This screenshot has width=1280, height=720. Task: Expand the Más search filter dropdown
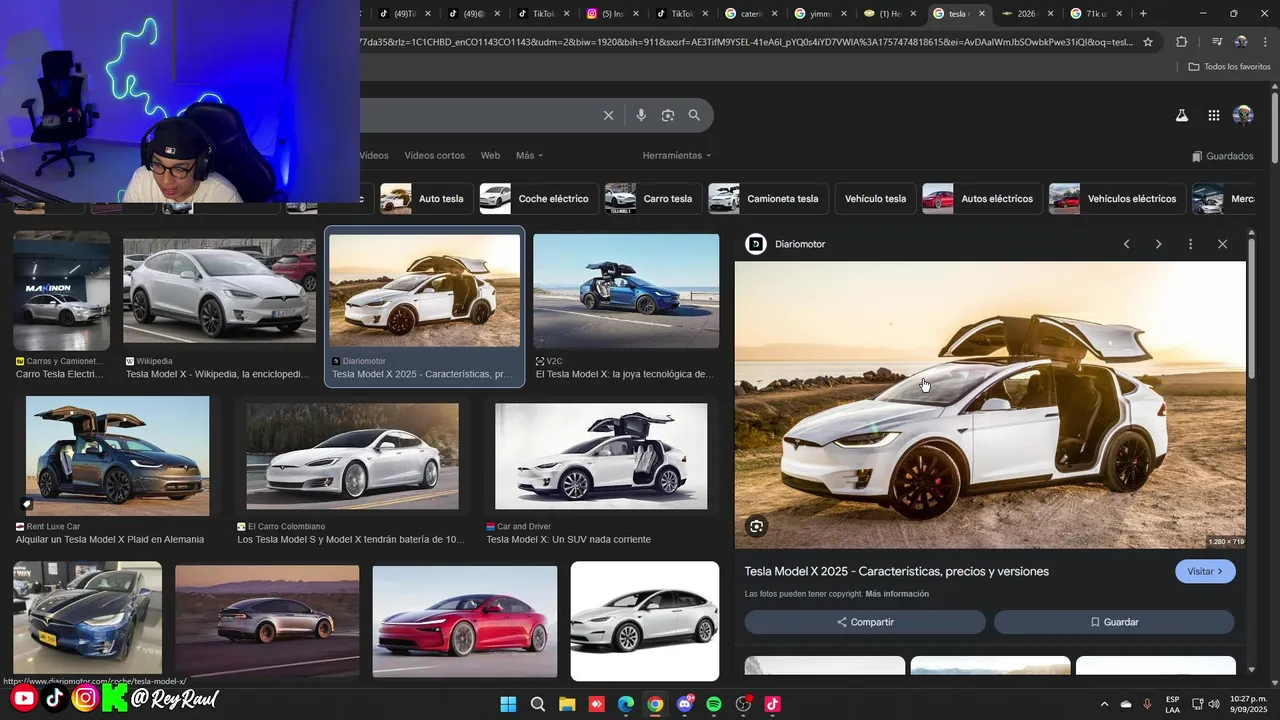point(529,155)
